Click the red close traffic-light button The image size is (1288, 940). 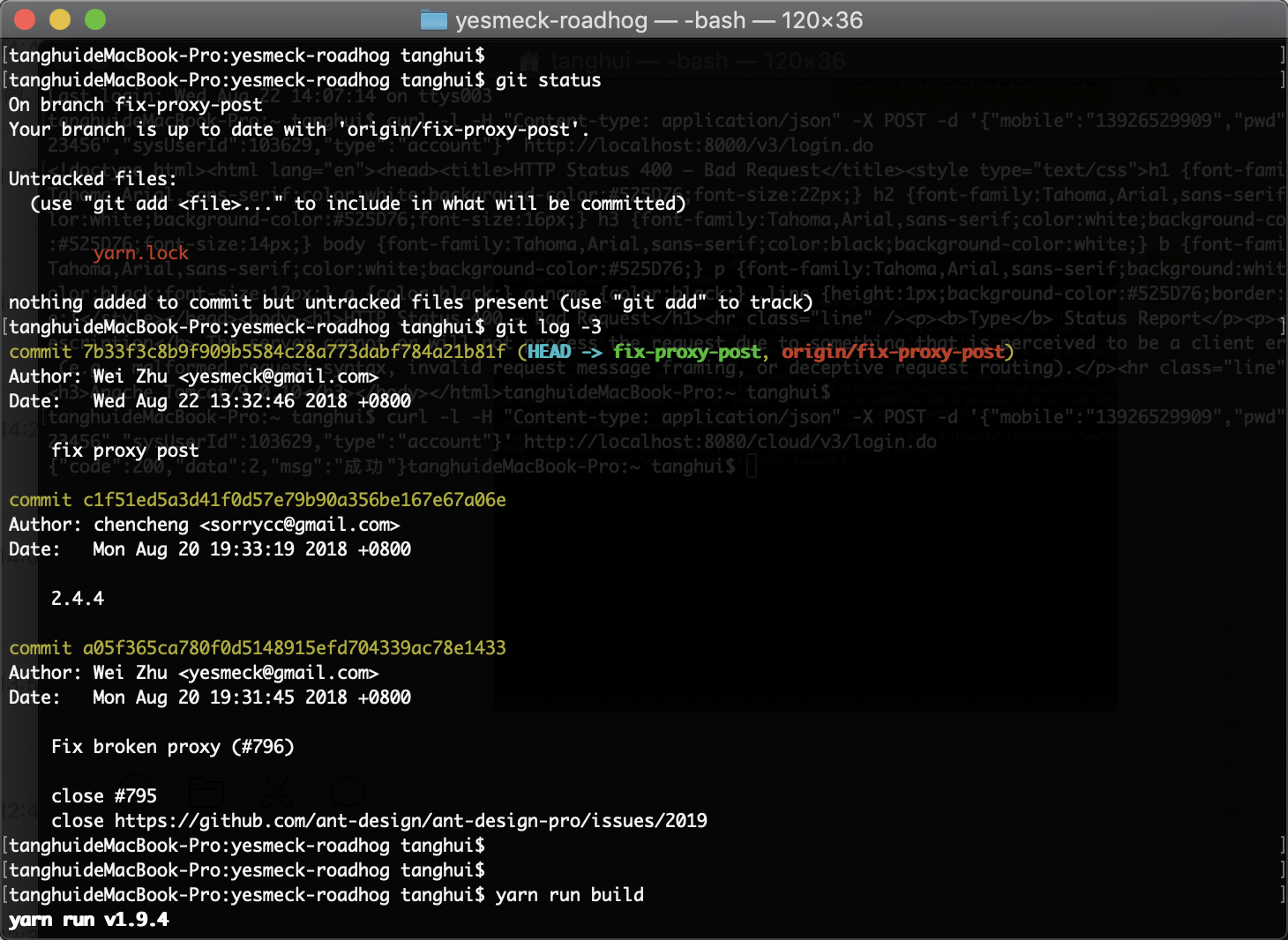tap(25, 18)
